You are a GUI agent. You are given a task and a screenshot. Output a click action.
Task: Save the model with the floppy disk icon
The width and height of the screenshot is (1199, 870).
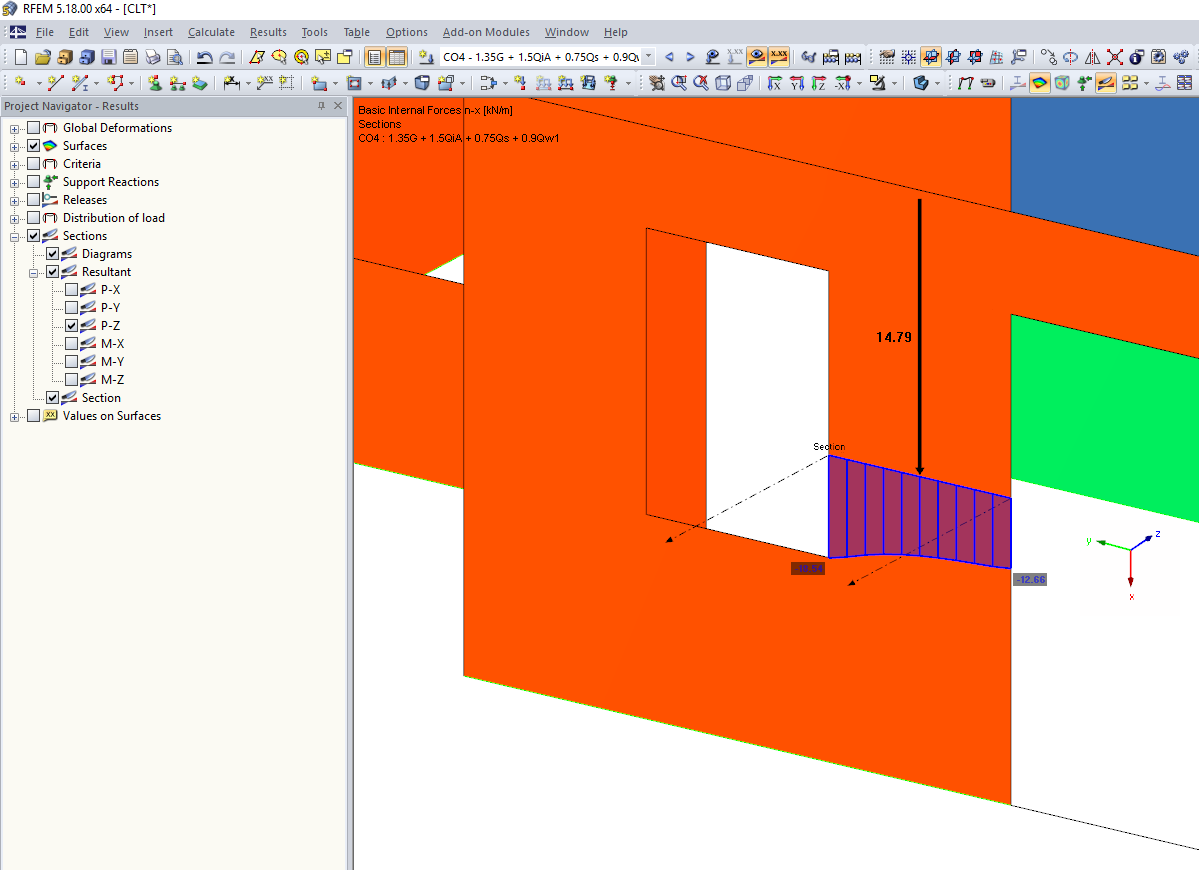pyautogui.click(x=109, y=57)
